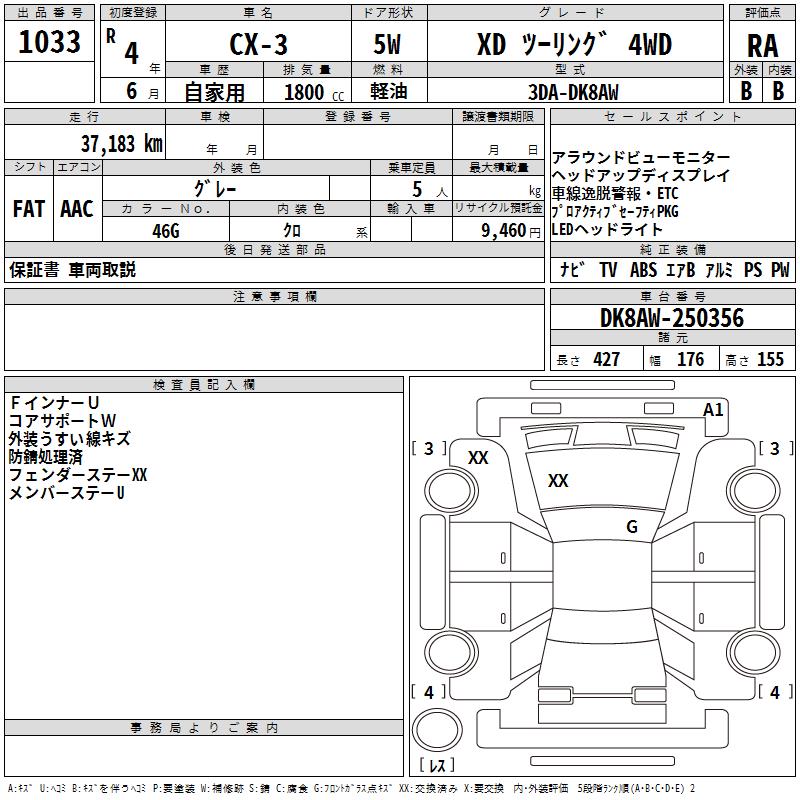800x800 pixels.
Task: Select exterior grade B under 外装
Action: pyautogui.click(x=746, y=91)
